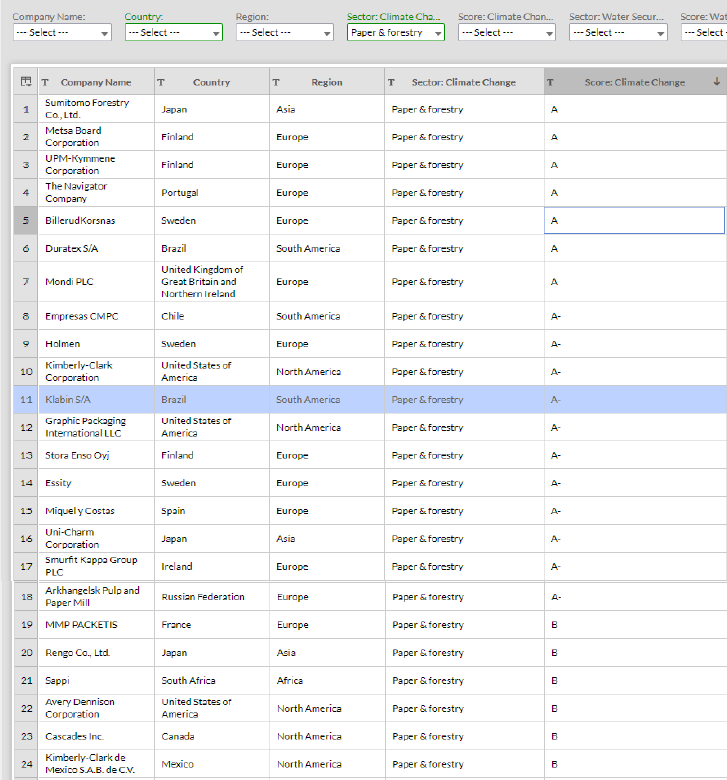This screenshot has width=727, height=780.
Task: Select row number 24
Action: (26, 764)
